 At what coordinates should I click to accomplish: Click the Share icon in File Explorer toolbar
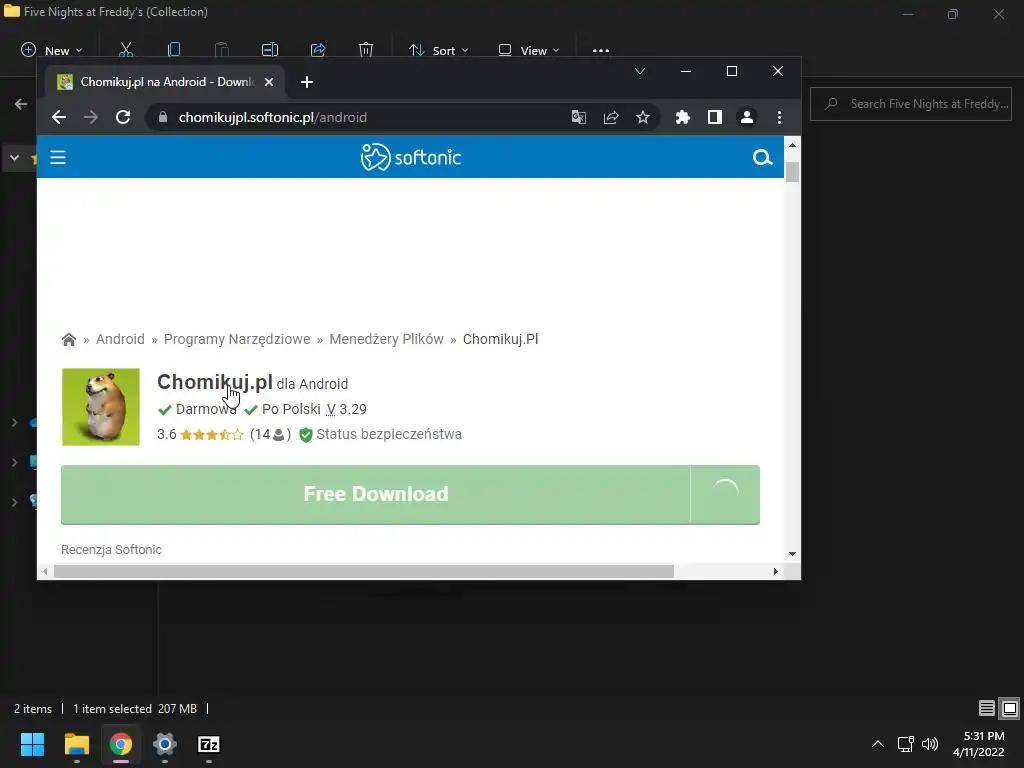coord(318,50)
